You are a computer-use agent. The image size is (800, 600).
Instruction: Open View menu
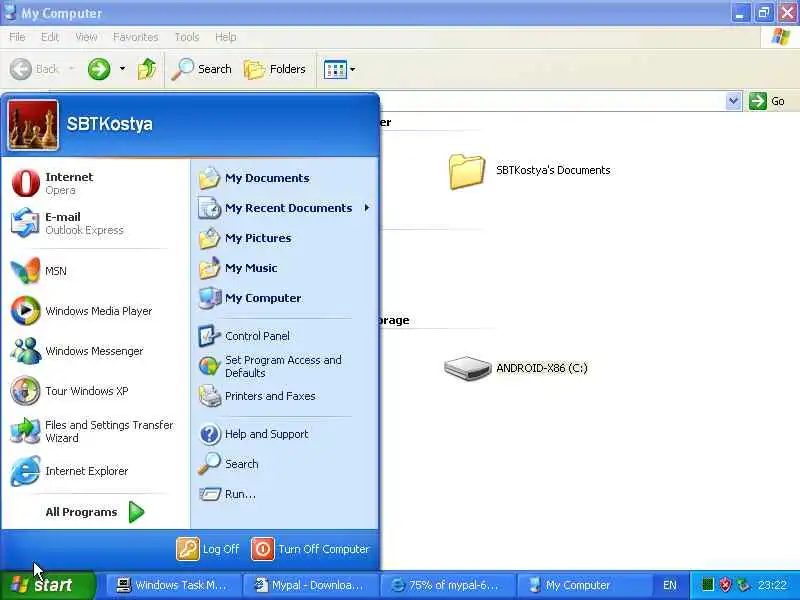tap(86, 37)
